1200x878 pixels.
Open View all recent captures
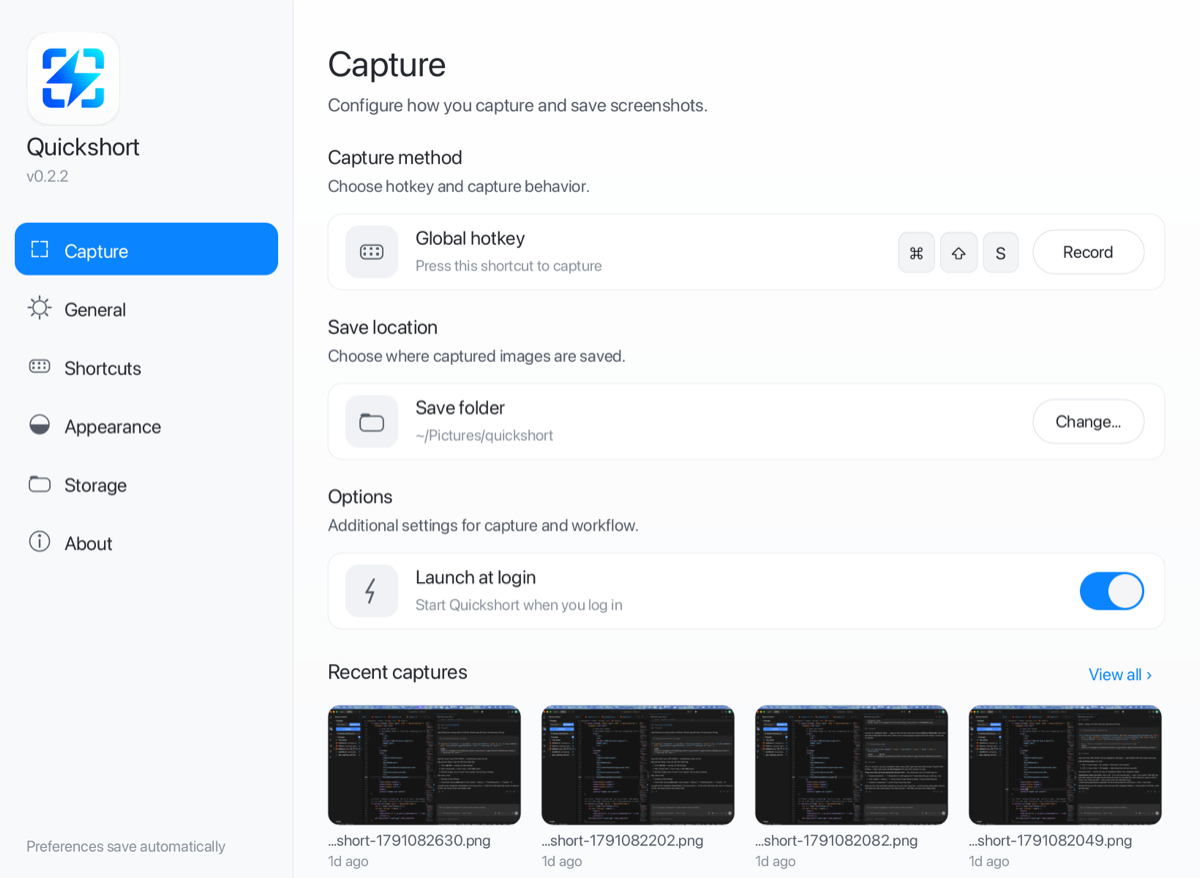(x=1120, y=674)
